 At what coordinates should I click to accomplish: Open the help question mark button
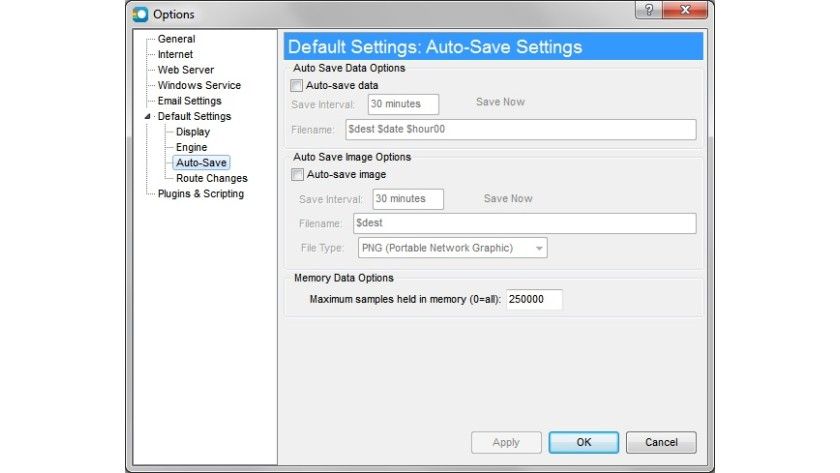coord(649,10)
